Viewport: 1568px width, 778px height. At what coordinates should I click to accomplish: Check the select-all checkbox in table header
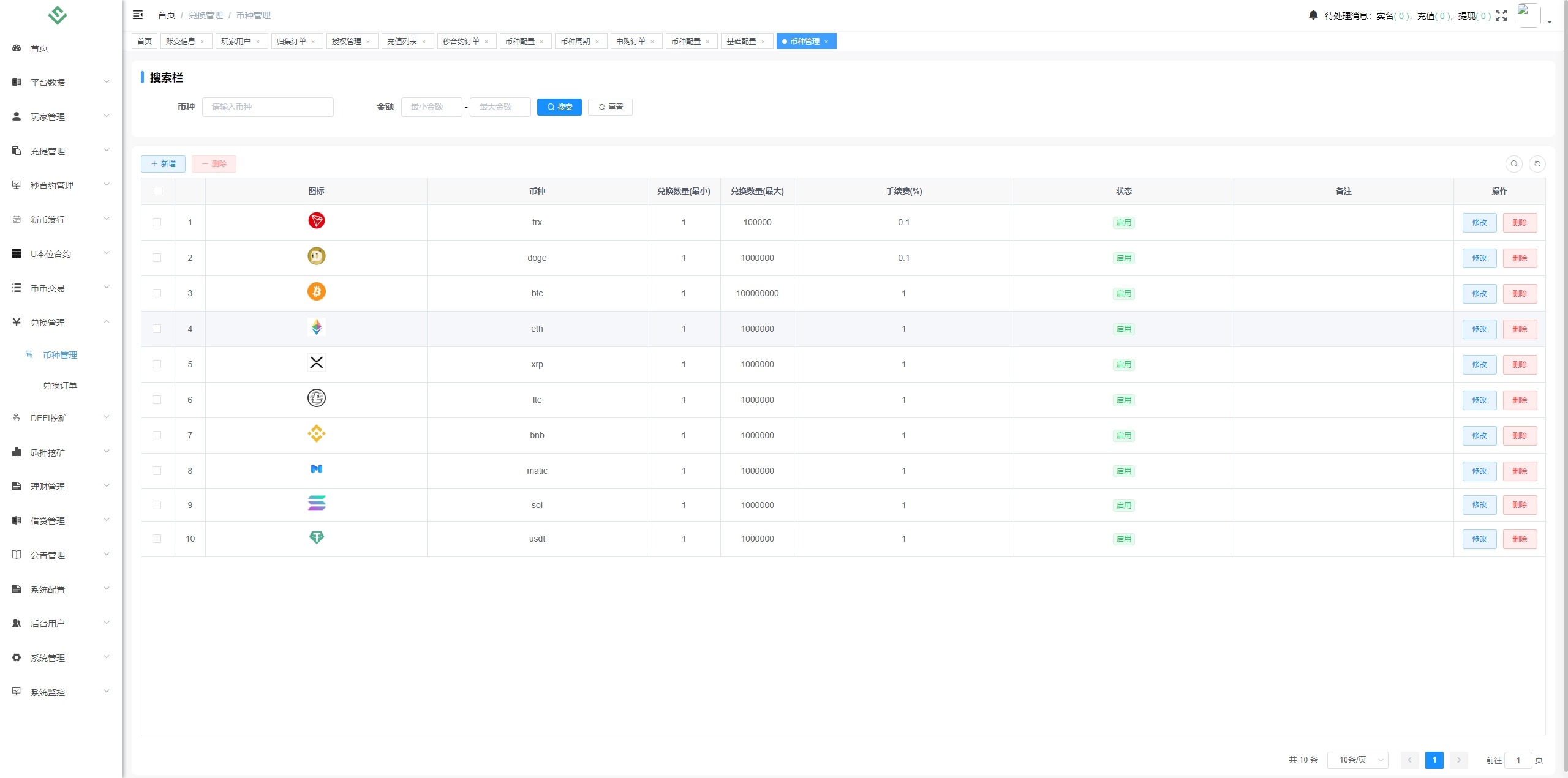coord(158,191)
